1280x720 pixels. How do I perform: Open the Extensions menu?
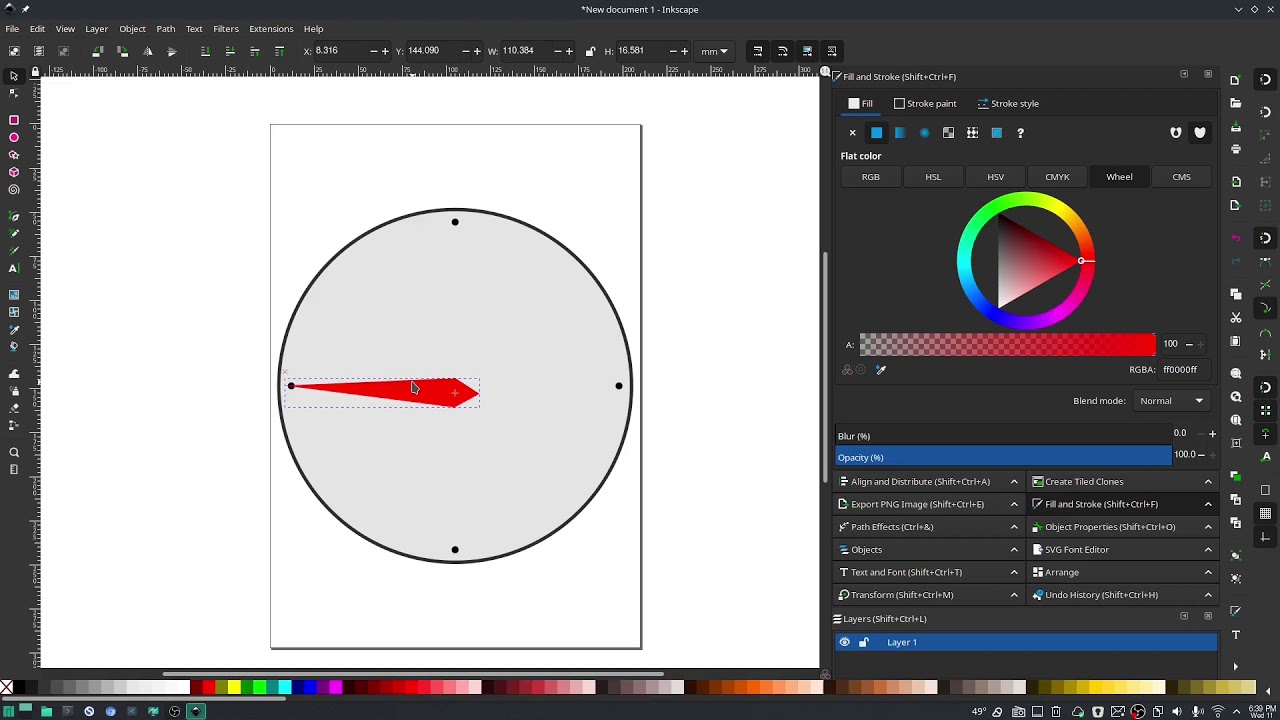pyautogui.click(x=271, y=29)
